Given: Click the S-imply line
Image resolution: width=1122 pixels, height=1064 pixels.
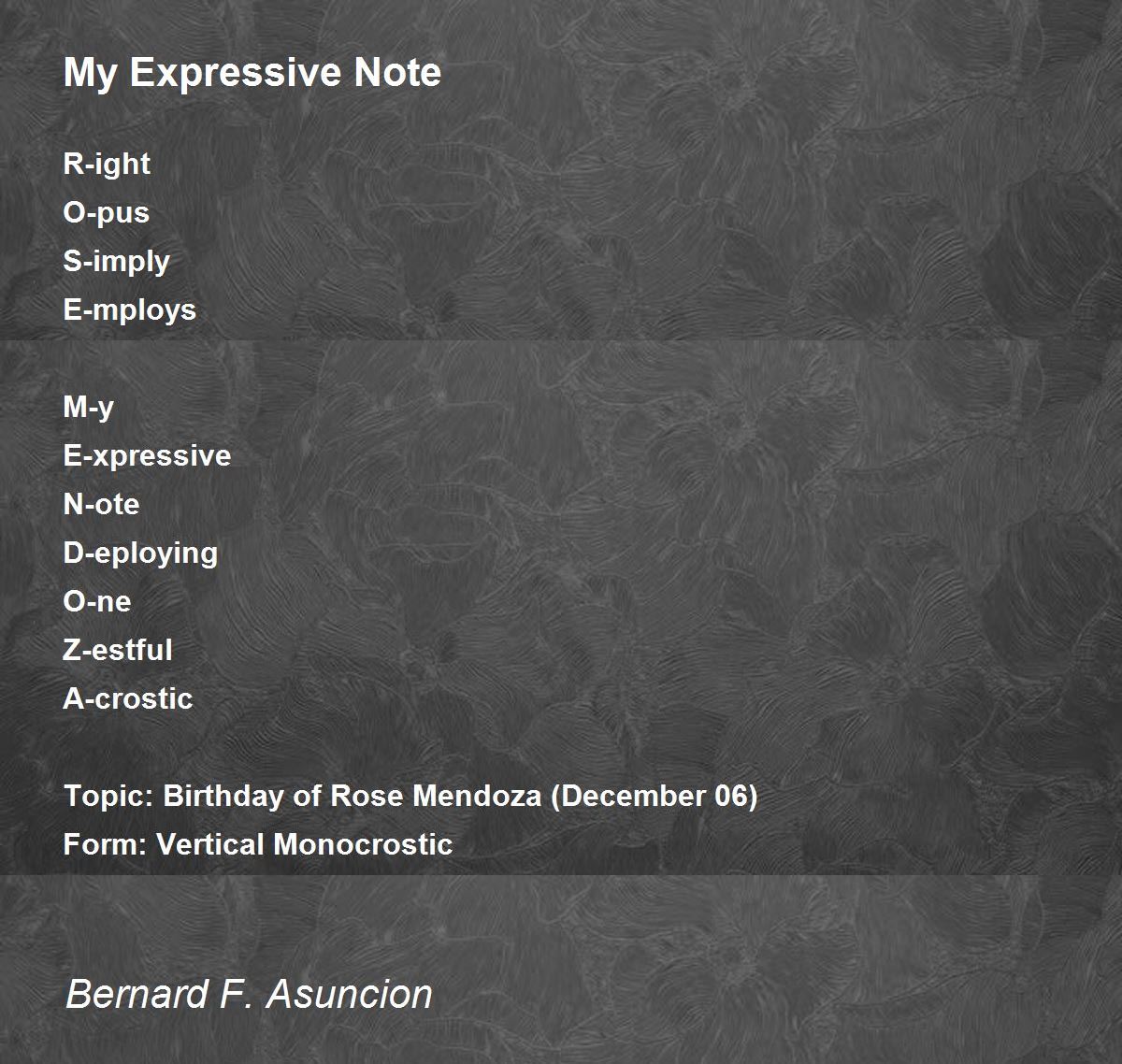Looking at the screenshot, I should coord(117,262).
